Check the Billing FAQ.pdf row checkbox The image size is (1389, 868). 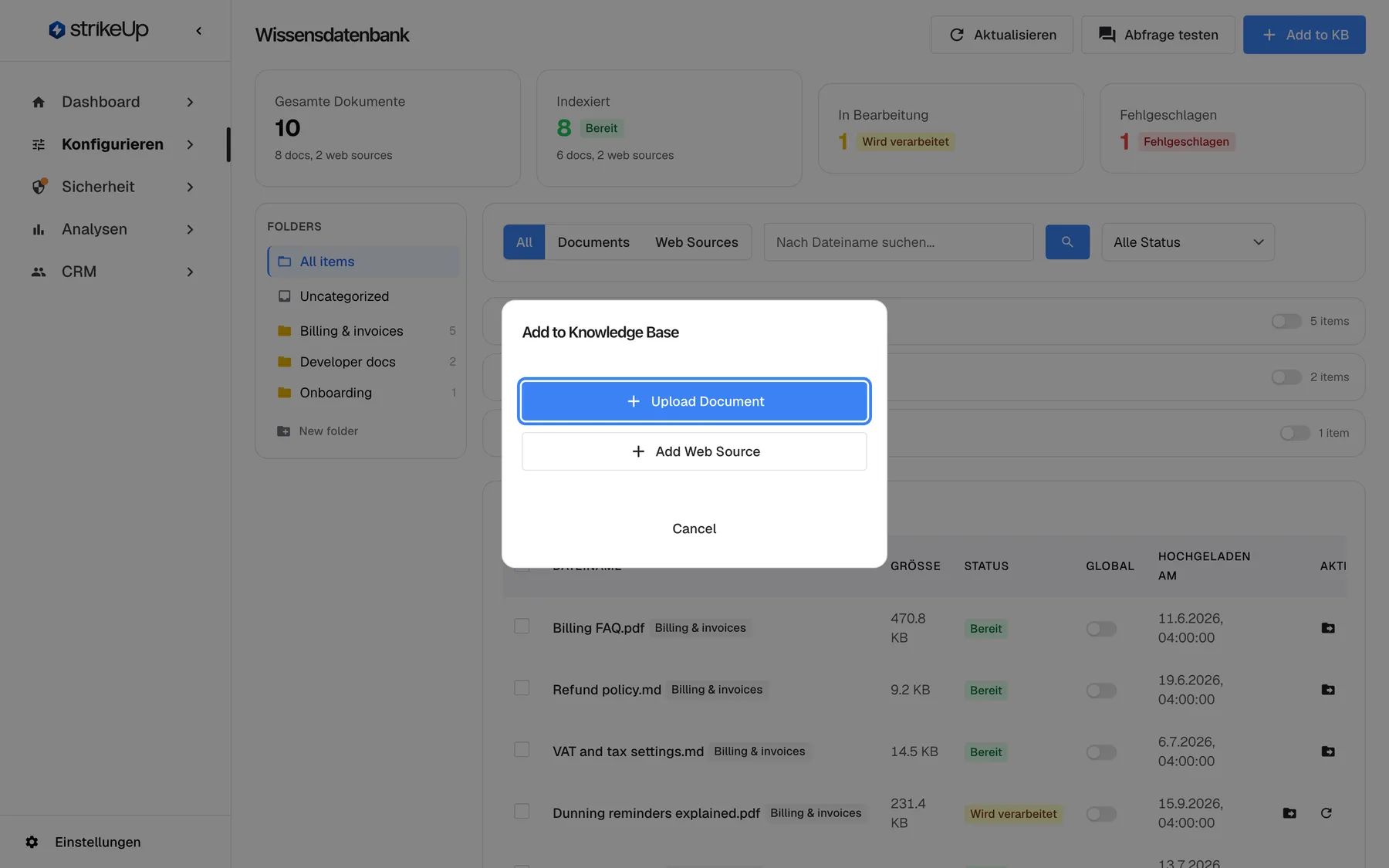pyautogui.click(x=522, y=626)
